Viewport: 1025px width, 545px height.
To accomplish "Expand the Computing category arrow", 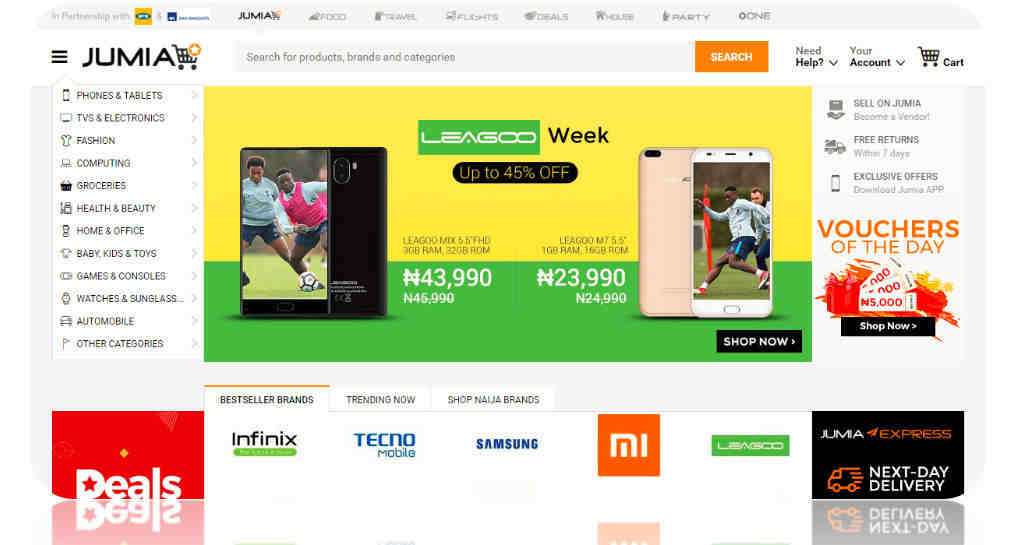I will tap(194, 163).
